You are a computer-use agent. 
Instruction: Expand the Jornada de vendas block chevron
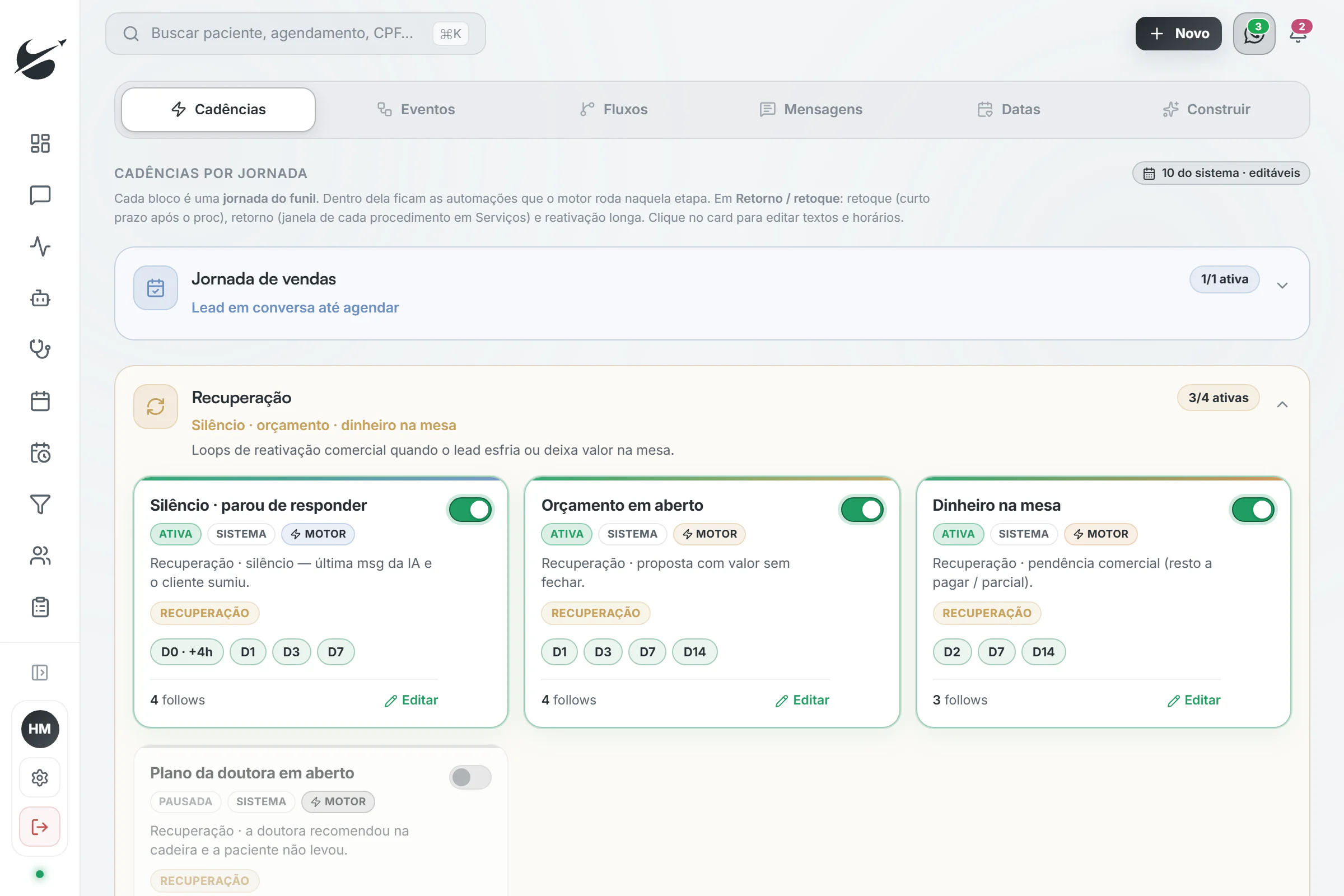(1282, 285)
